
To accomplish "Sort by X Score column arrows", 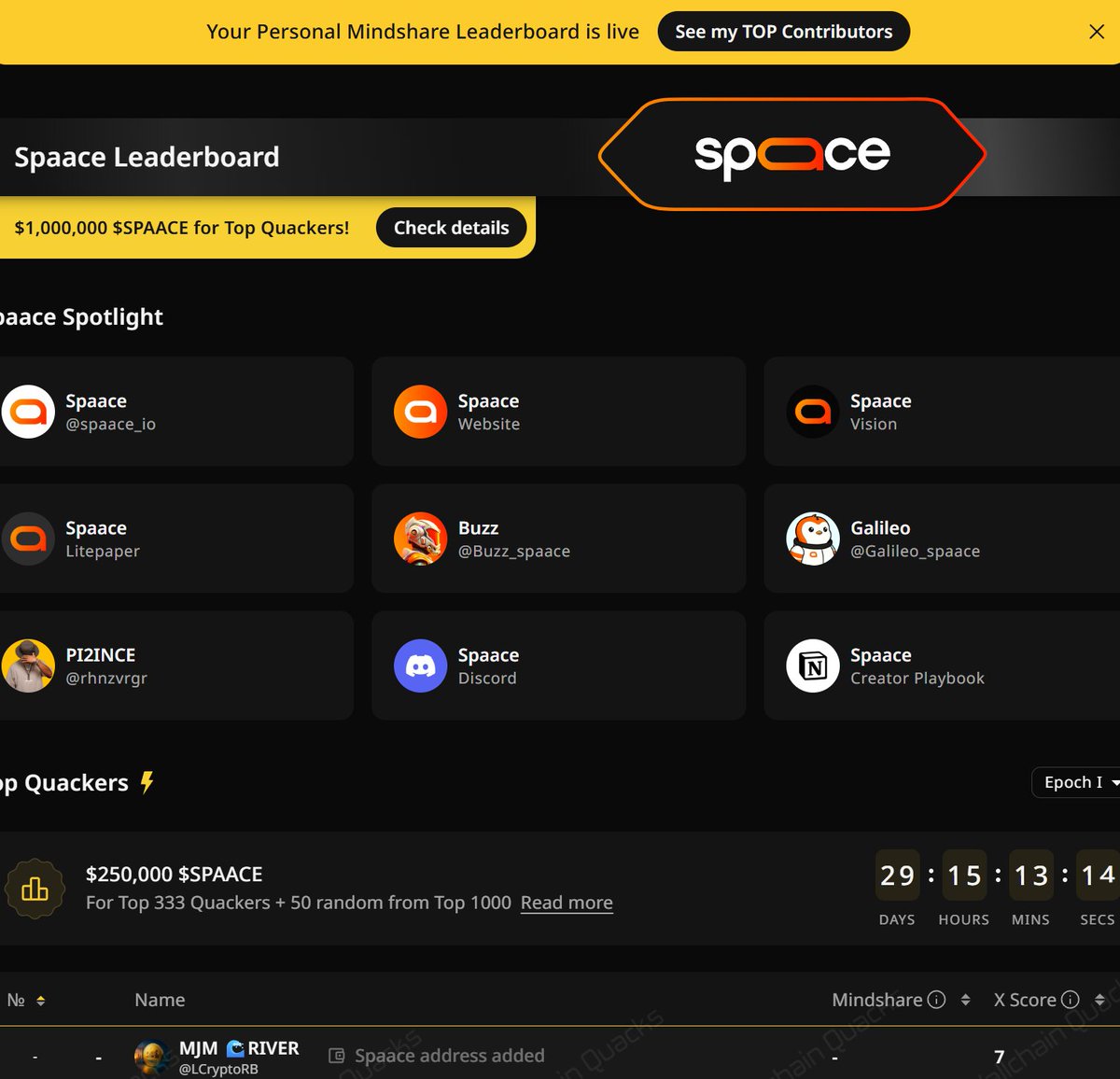I will [x=1099, y=1001].
